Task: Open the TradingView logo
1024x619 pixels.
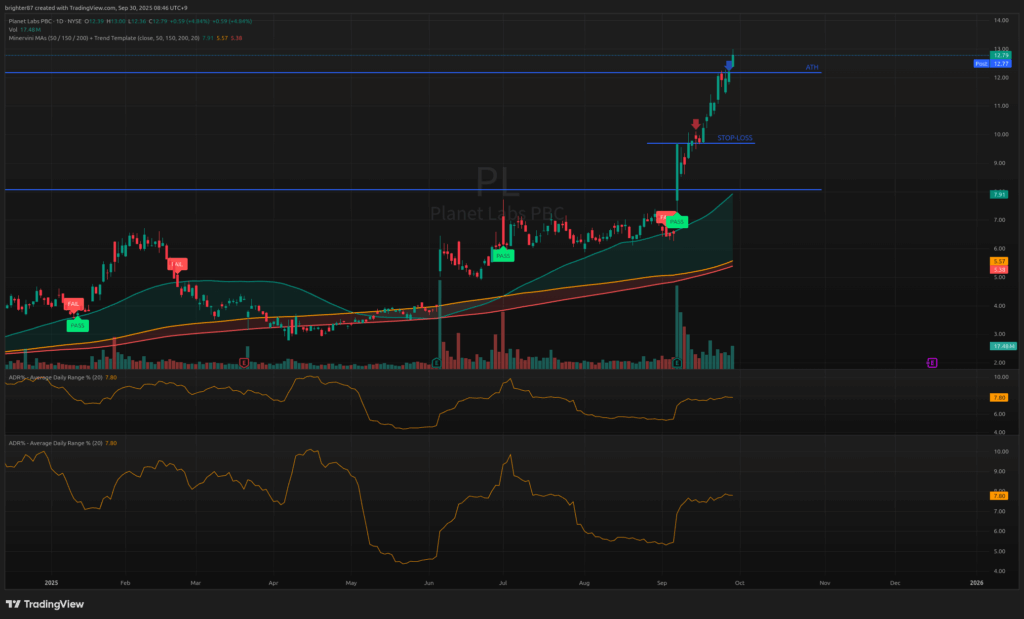Action: coord(45,604)
